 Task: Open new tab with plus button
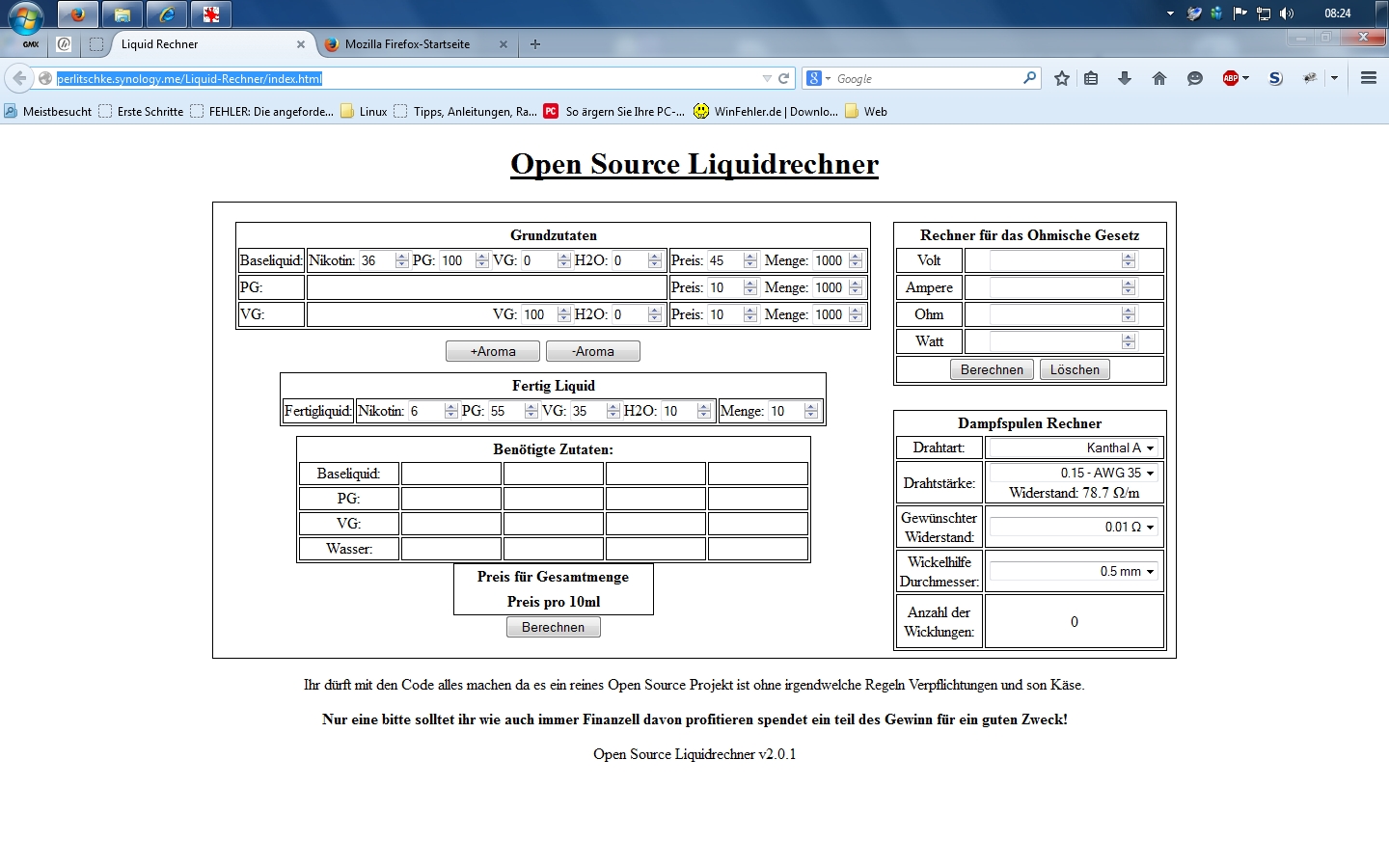(x=535, y=44)
